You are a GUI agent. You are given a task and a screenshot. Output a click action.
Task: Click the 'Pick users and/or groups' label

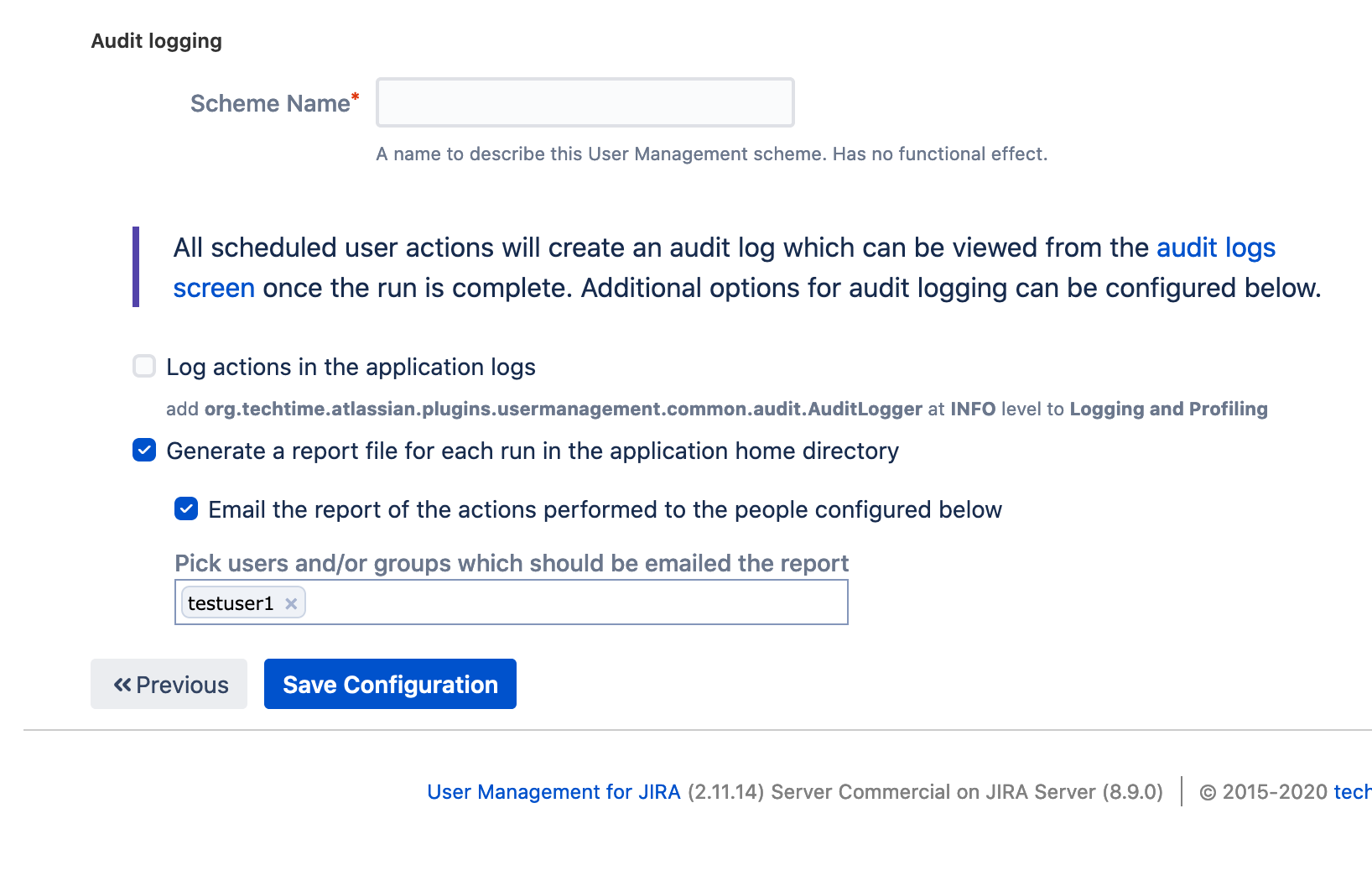point(511,563)
